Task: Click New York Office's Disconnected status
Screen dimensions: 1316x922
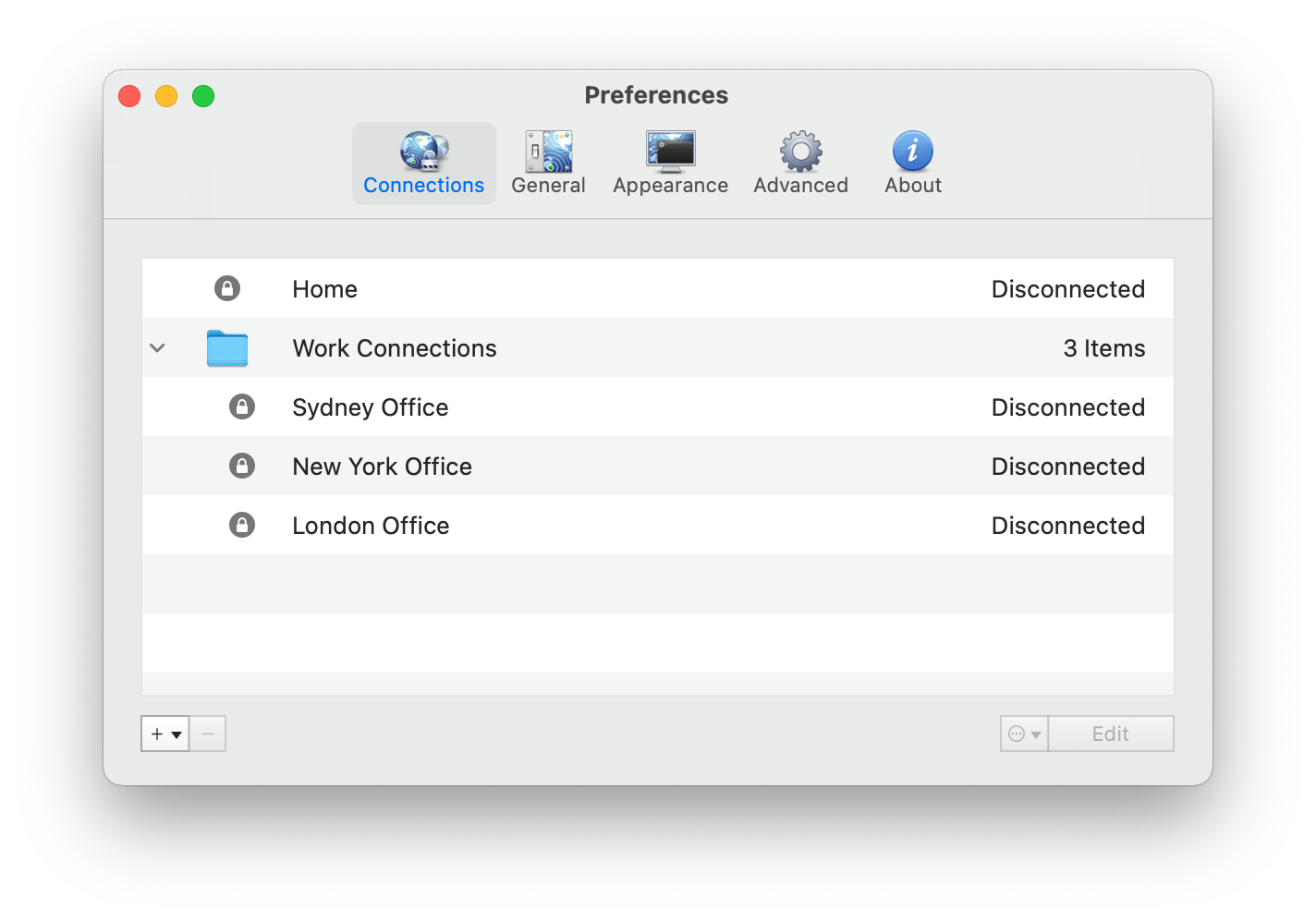Action: point(1068,467)
